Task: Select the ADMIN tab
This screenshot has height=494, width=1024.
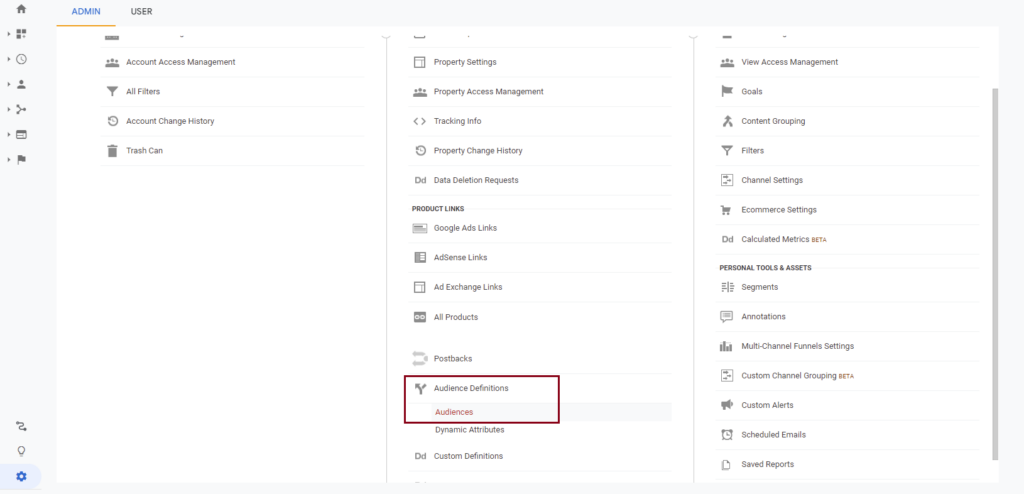Action: (x=86, y=11)
